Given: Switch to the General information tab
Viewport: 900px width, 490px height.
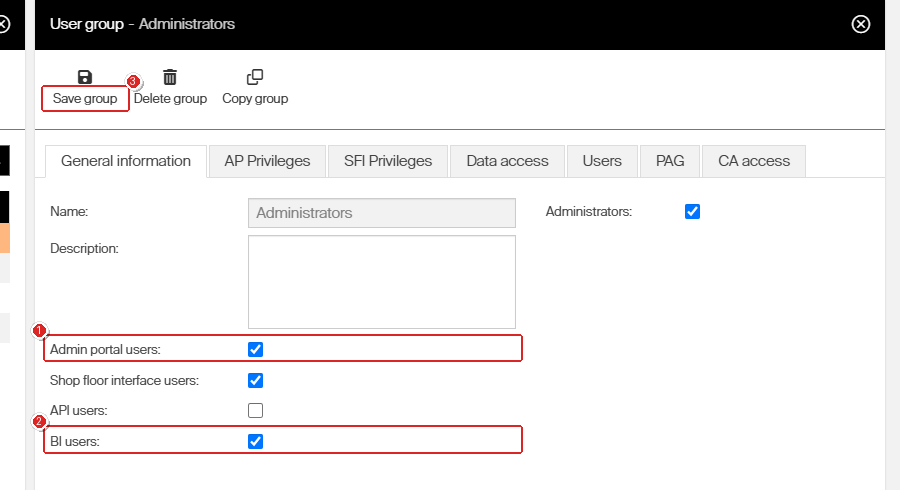Looking at the screenshot, I should click(126, 161).
